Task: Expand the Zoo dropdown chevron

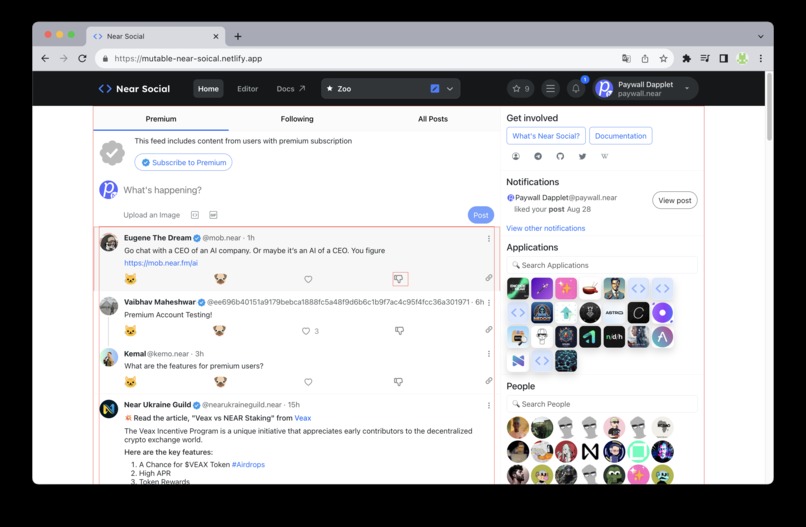Action: pos(450,89)
